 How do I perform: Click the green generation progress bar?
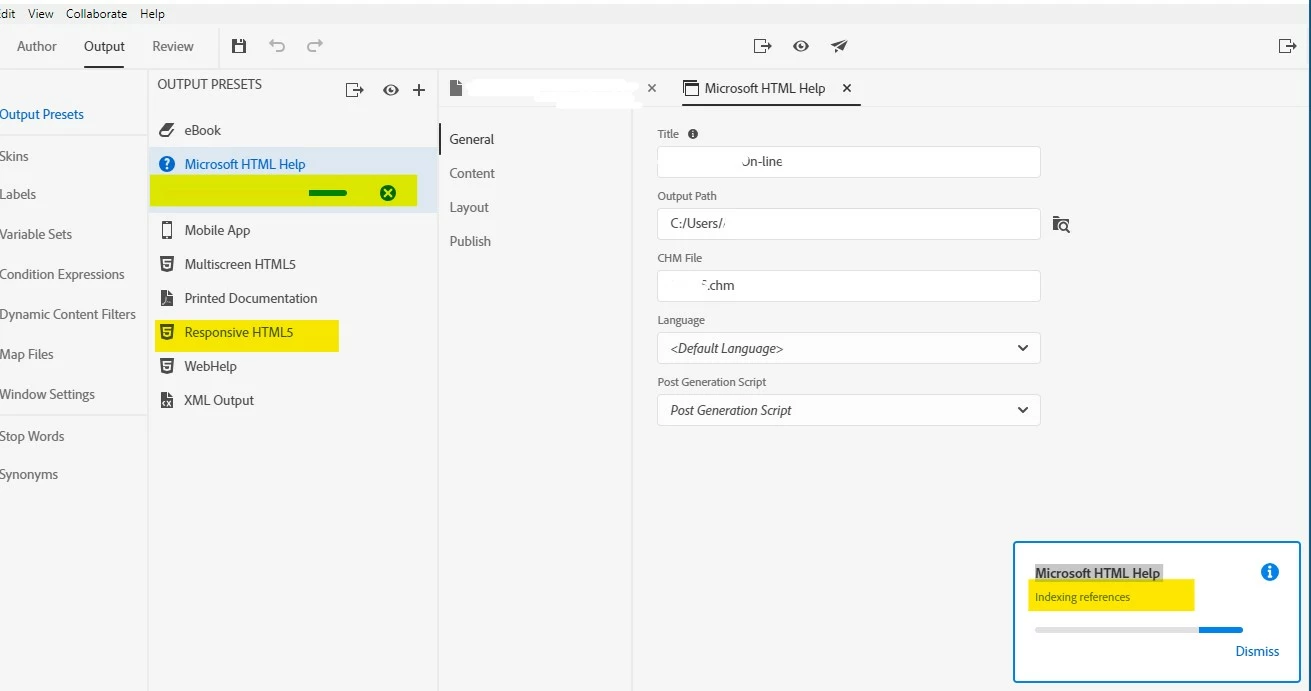(x=328, y=193)
